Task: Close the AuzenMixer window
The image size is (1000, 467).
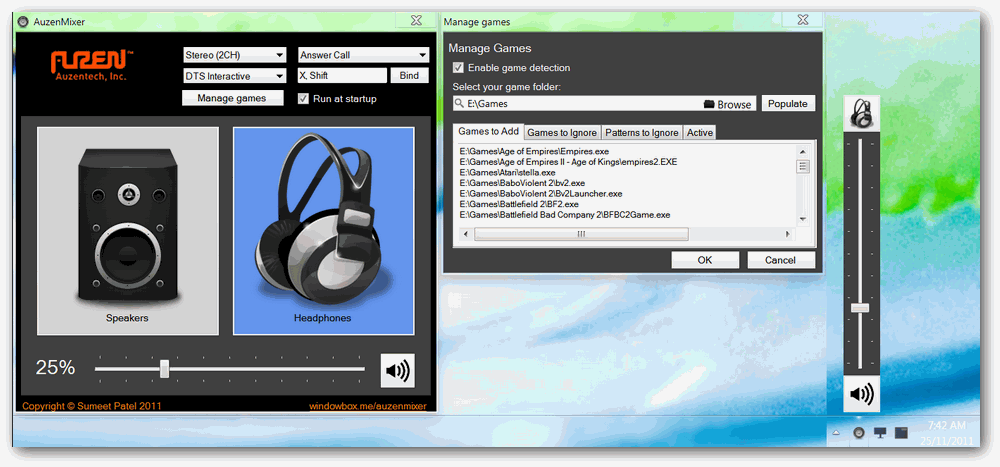Action: (416, 20)
